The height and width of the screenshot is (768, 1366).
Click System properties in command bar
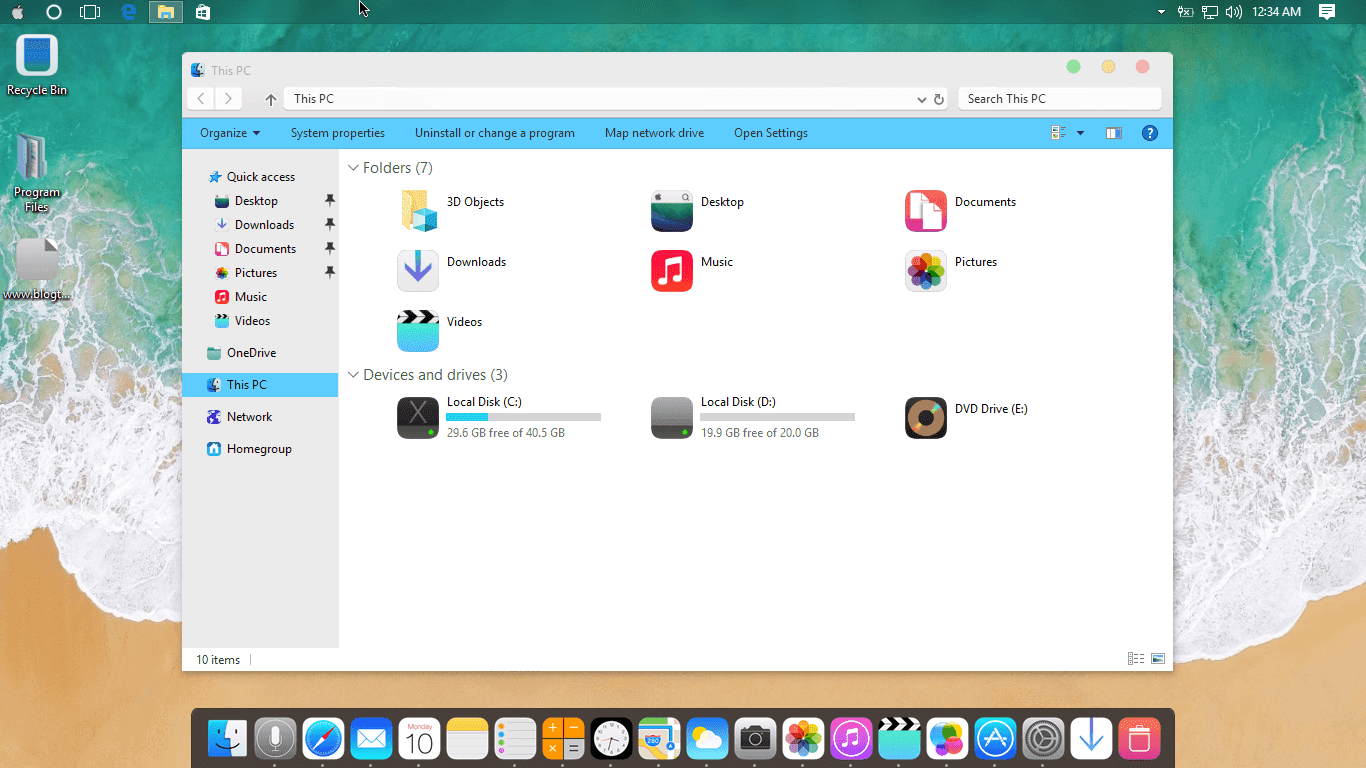click(338, 133)
